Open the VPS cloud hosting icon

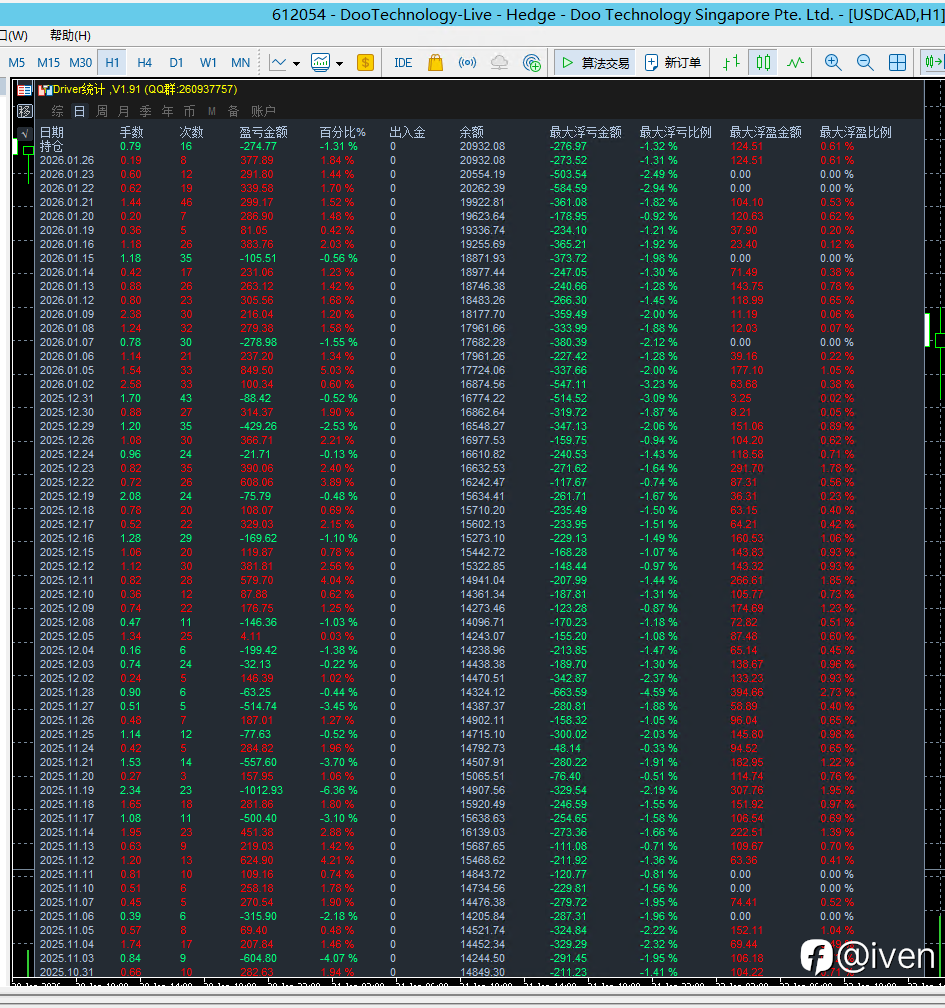tap(500, 62)
